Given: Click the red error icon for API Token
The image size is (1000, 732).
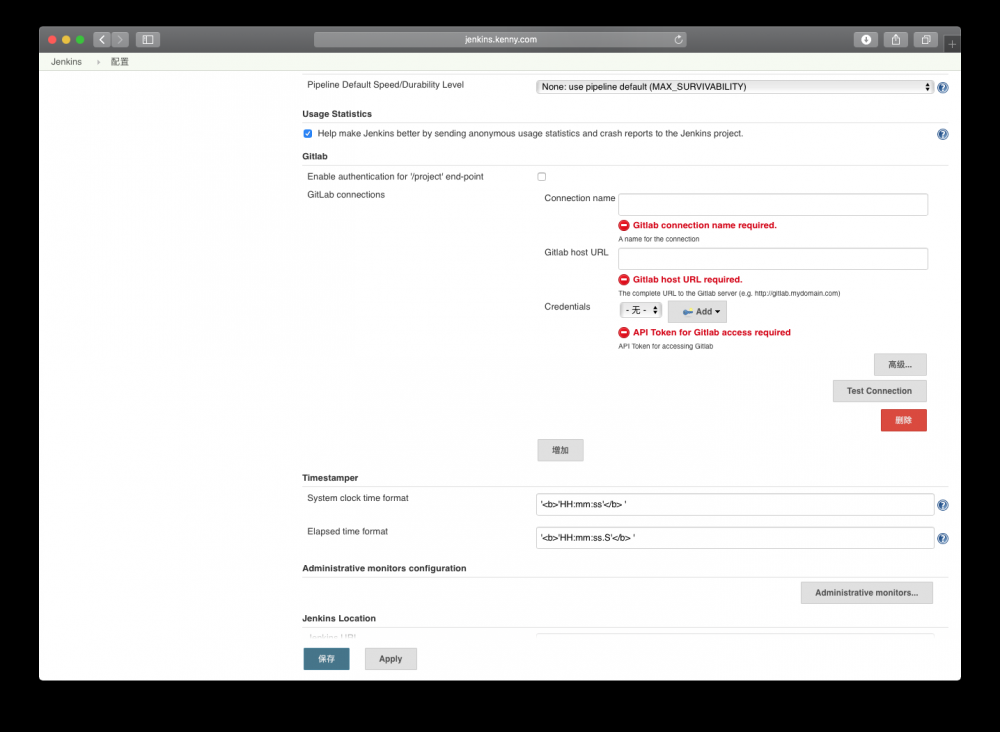Looking at the screenshot, I should (x=624, y=332).
